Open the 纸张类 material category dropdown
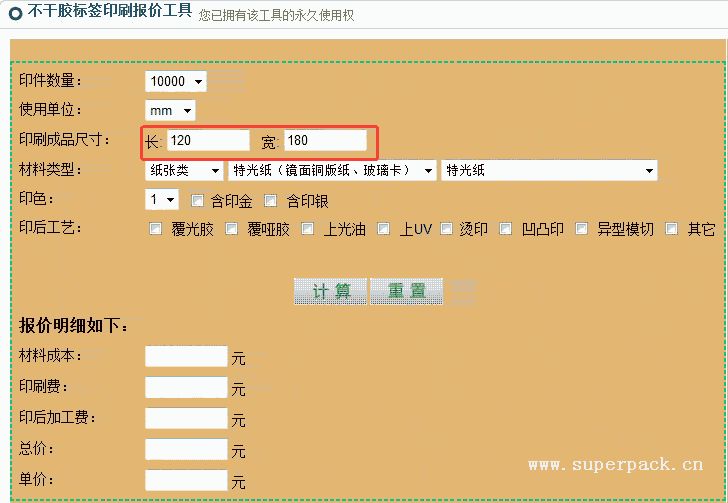This screenshot has height=503, width=728. [x=185, y=171]
